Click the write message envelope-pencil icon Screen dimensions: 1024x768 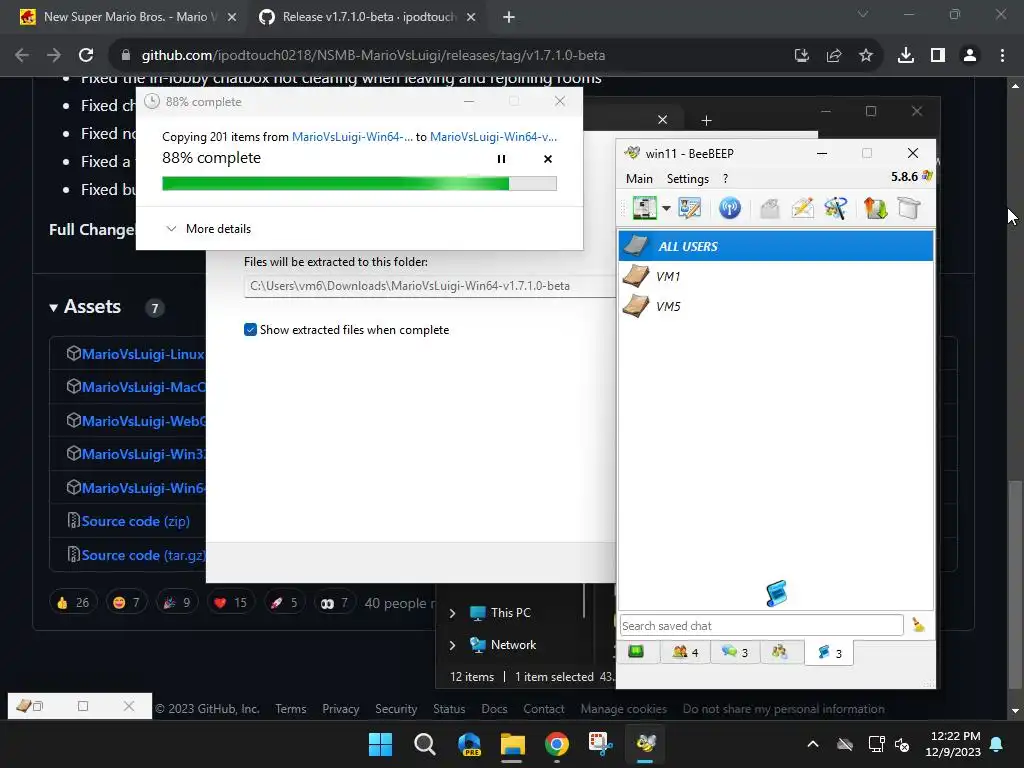pos(803,208)
